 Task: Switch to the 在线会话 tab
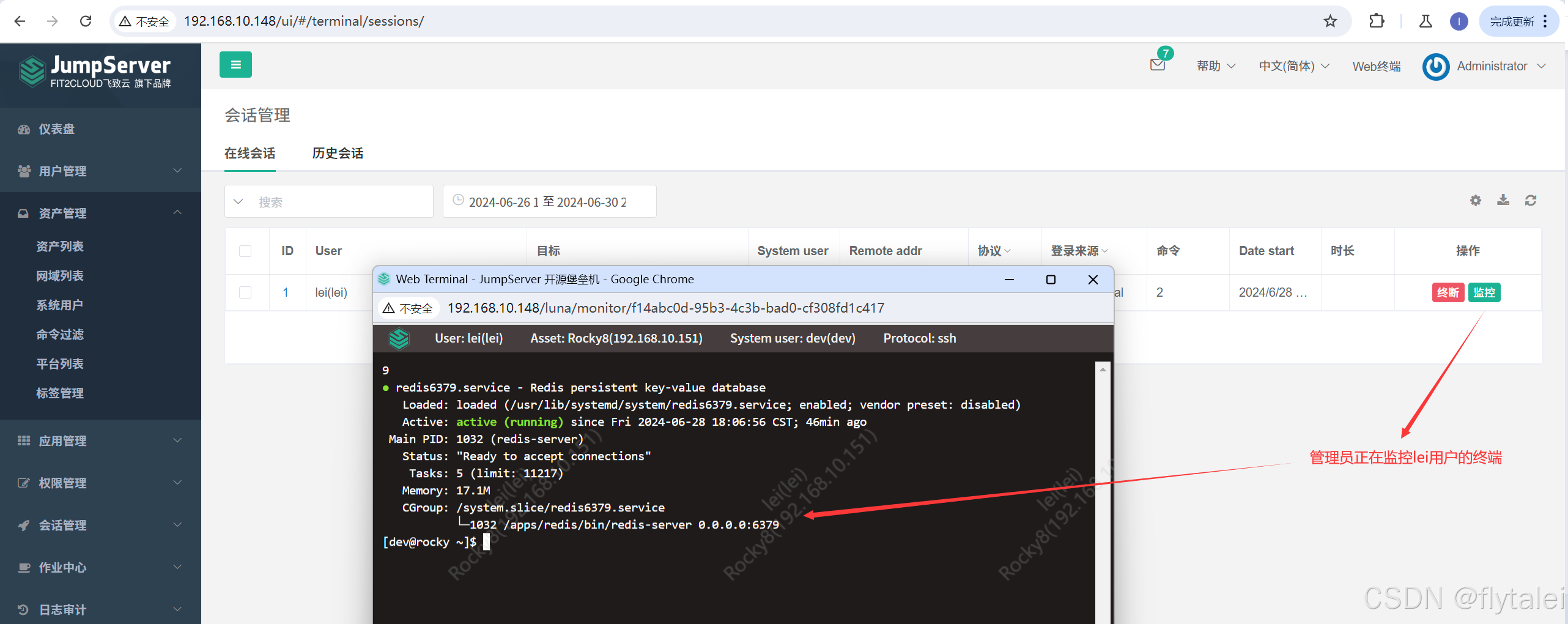250,153
